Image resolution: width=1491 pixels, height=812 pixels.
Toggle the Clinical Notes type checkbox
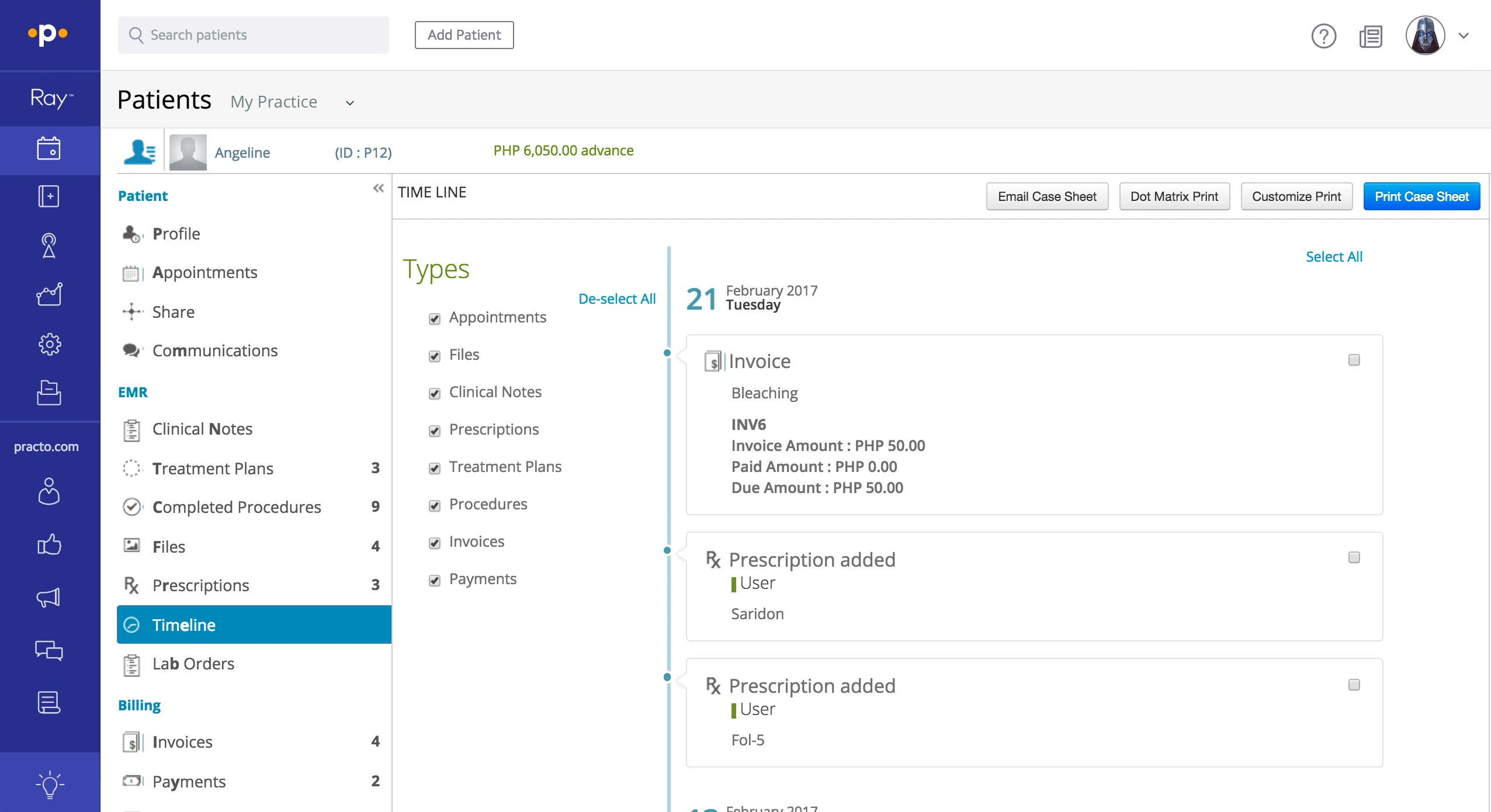pyautogui.click(x=435, y=393)
